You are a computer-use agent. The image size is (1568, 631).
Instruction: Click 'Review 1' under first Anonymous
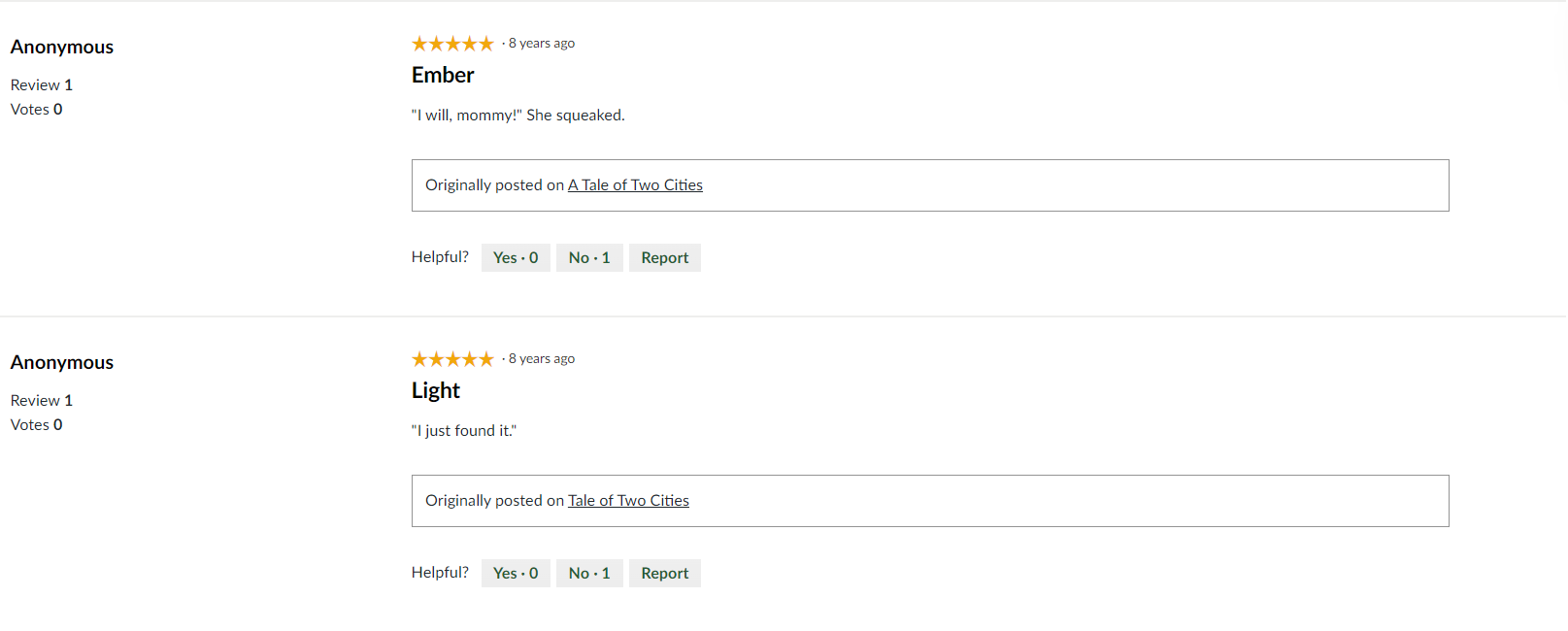point(42,85)
